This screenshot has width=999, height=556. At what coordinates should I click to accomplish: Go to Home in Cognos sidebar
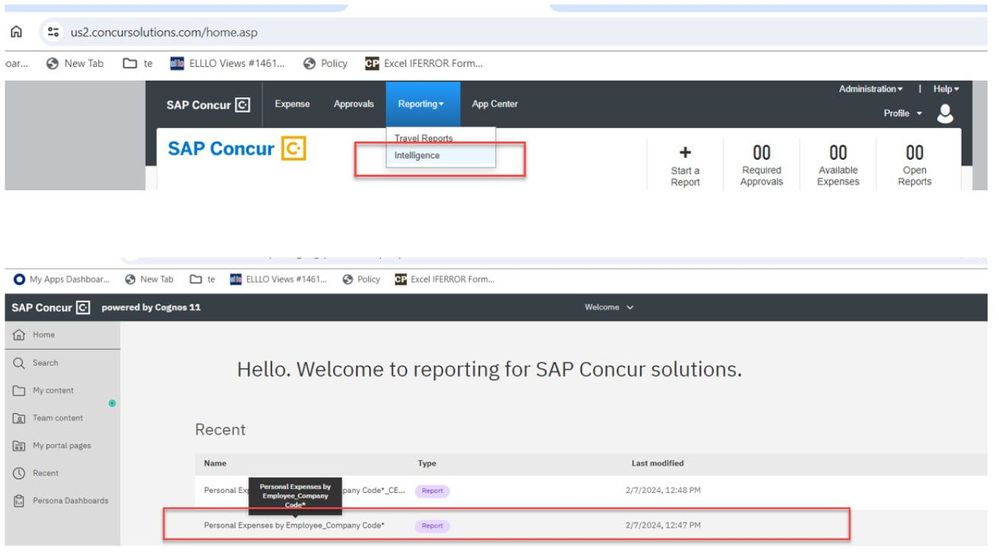coord(62,335)
